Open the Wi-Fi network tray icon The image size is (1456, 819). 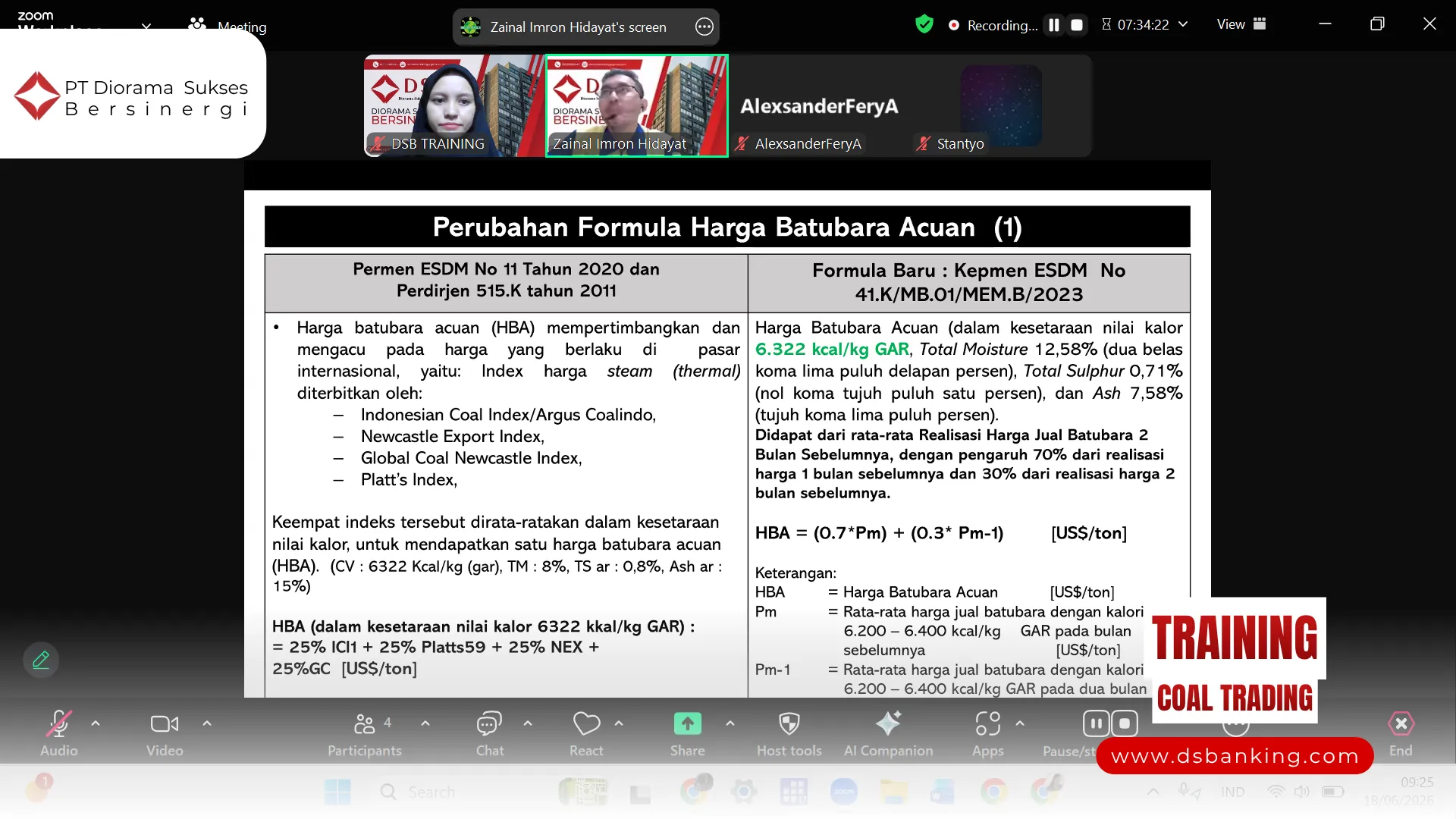coord(1276,792)
